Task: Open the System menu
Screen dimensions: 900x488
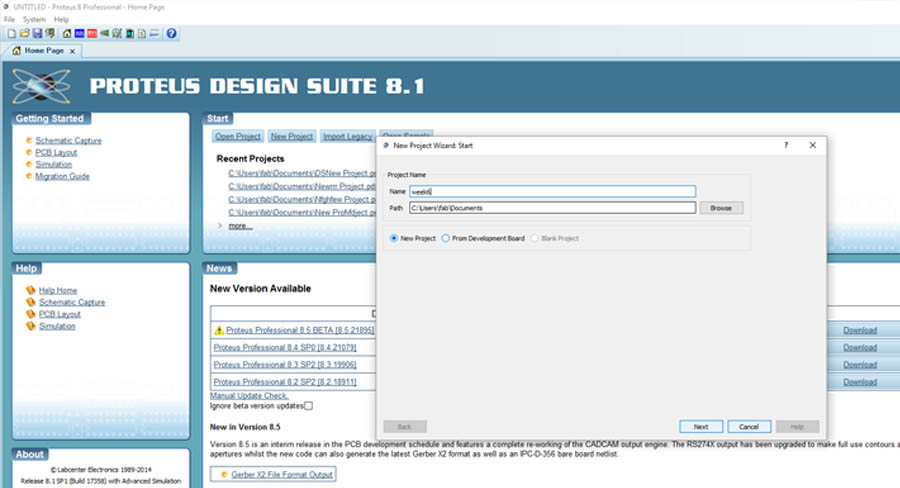Action: (x=34, y=20)
